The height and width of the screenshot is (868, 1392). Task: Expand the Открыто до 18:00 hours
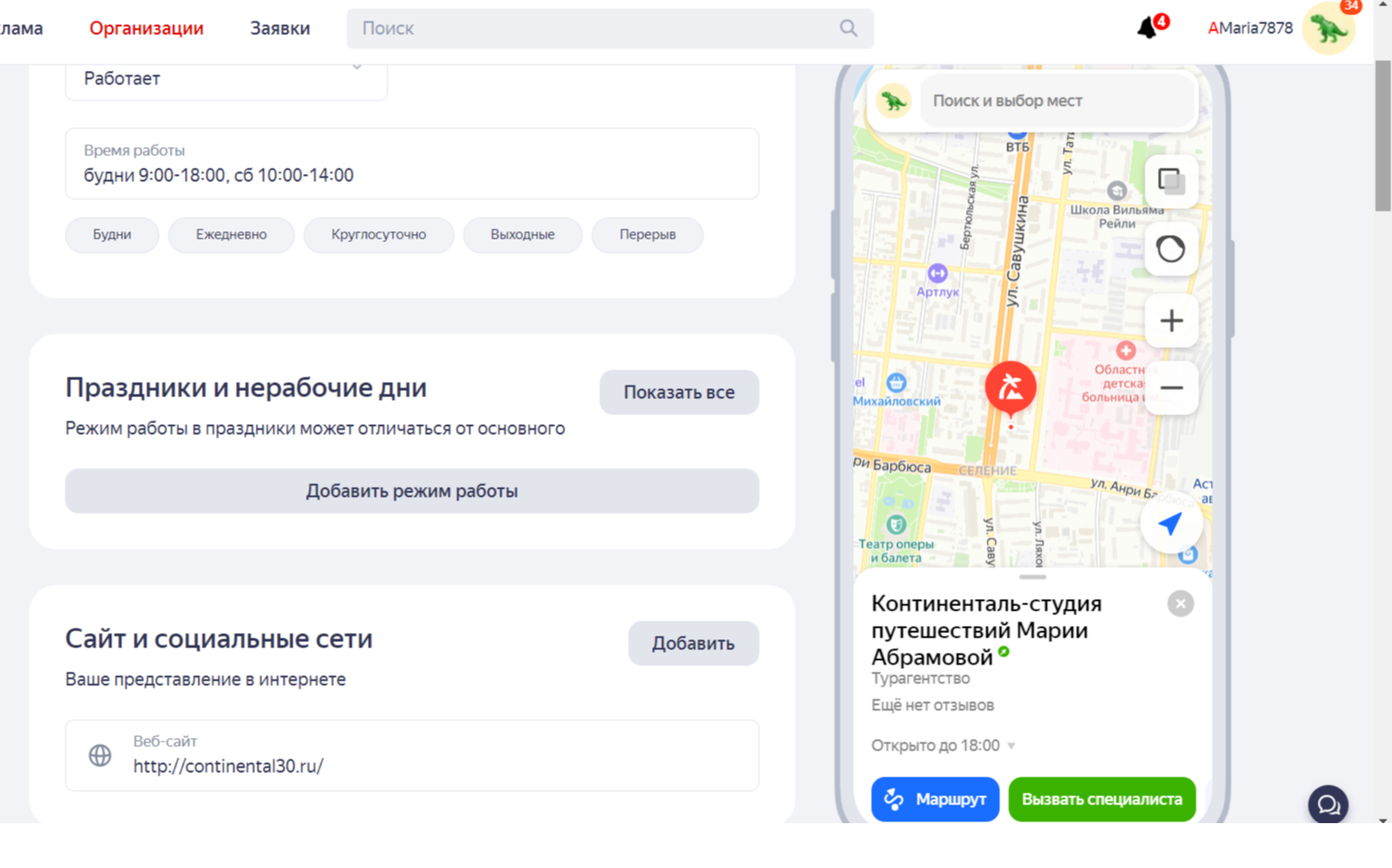pyautogui.click(x=943, y=745)
